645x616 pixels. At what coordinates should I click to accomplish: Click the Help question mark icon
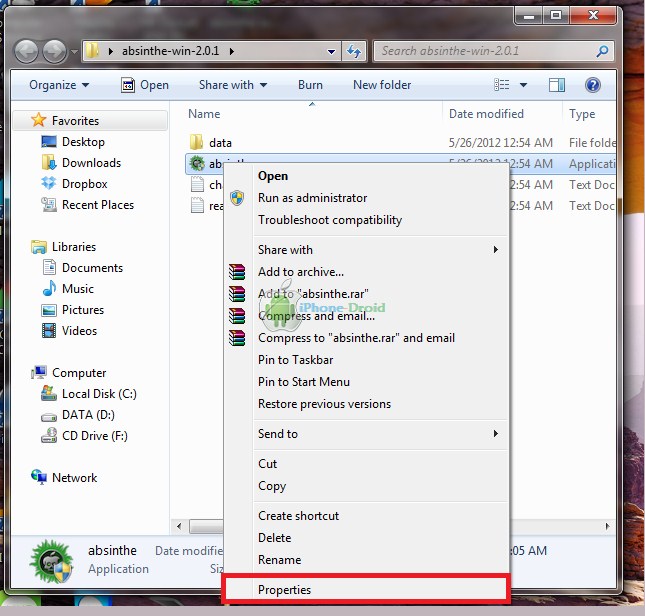pos(593,85)
